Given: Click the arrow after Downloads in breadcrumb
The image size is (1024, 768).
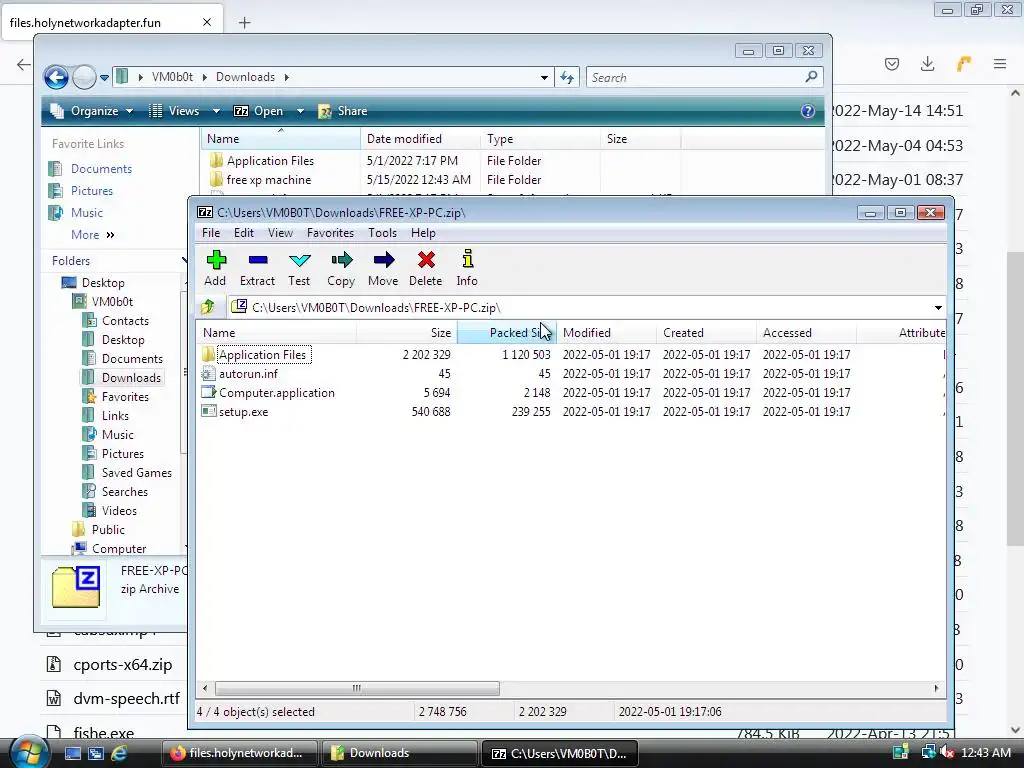Looking at the screenshot, I should pyautogui.click(x=287, y=77).
